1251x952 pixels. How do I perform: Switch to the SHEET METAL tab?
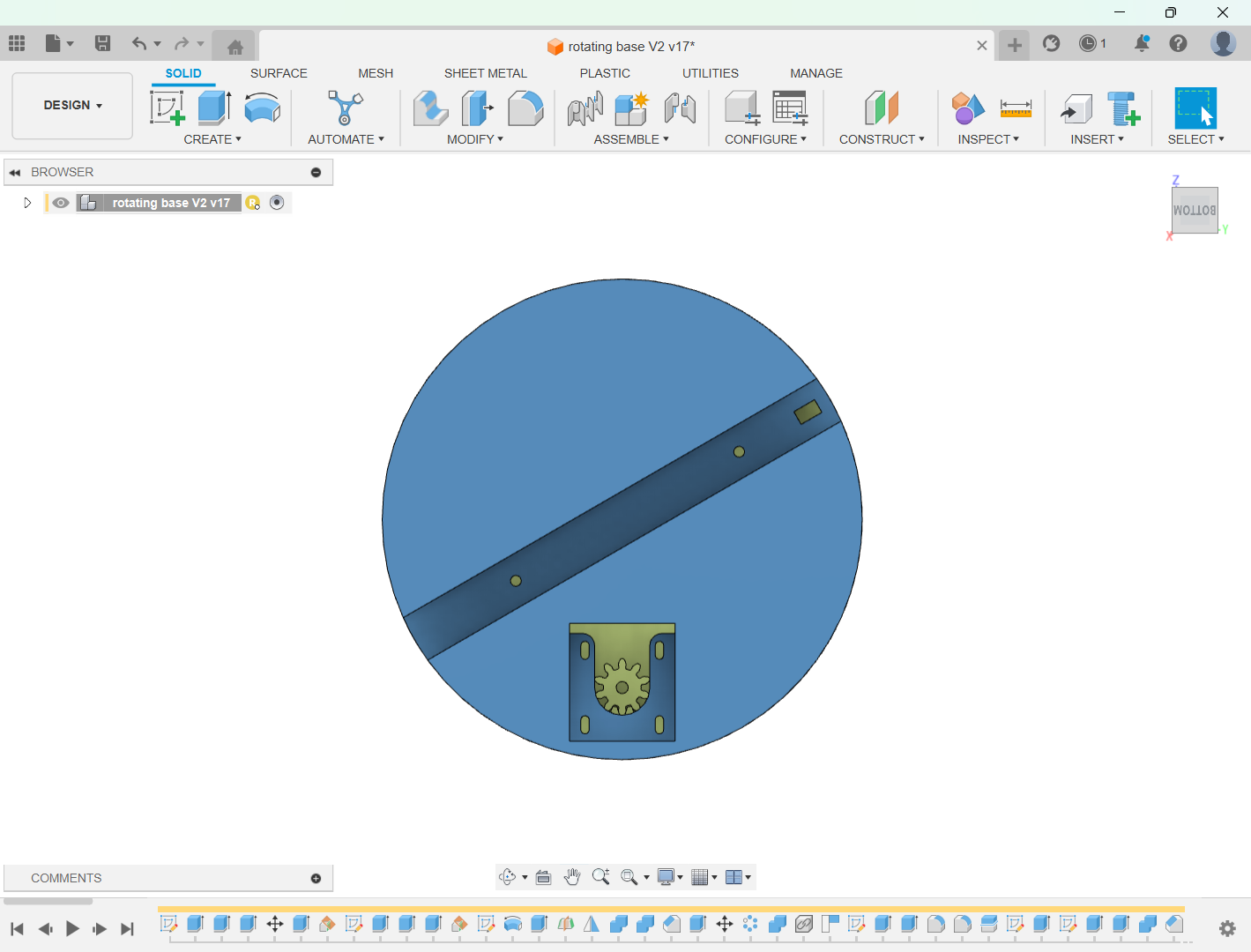pos(485,73)
